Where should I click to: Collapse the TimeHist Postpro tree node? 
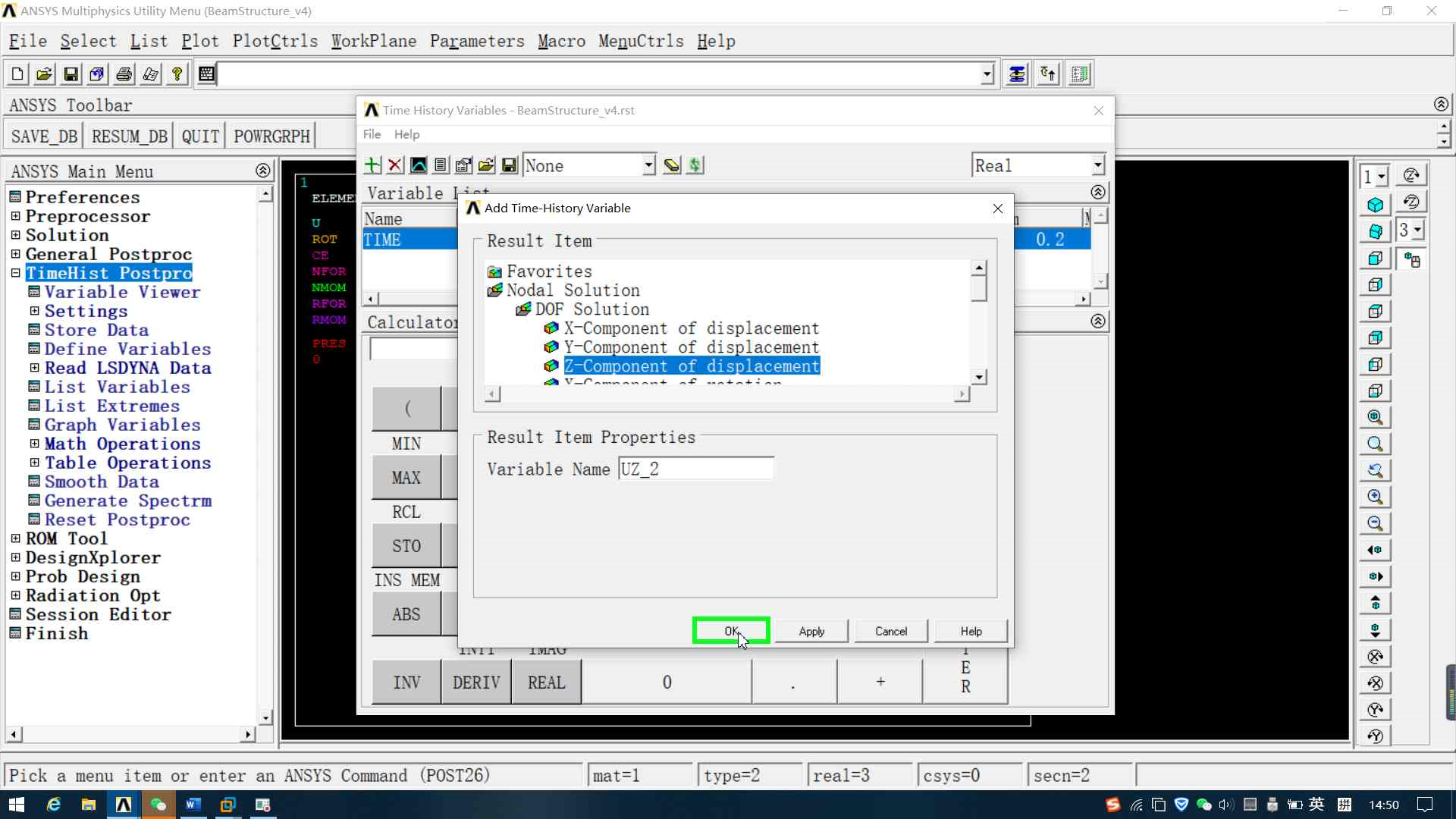point(15,273)
